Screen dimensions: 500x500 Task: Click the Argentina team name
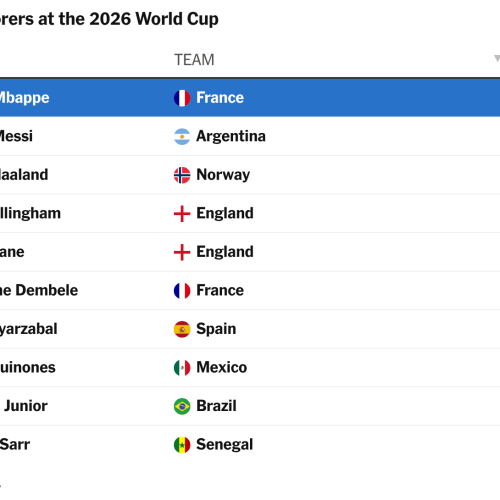point(231,136)
